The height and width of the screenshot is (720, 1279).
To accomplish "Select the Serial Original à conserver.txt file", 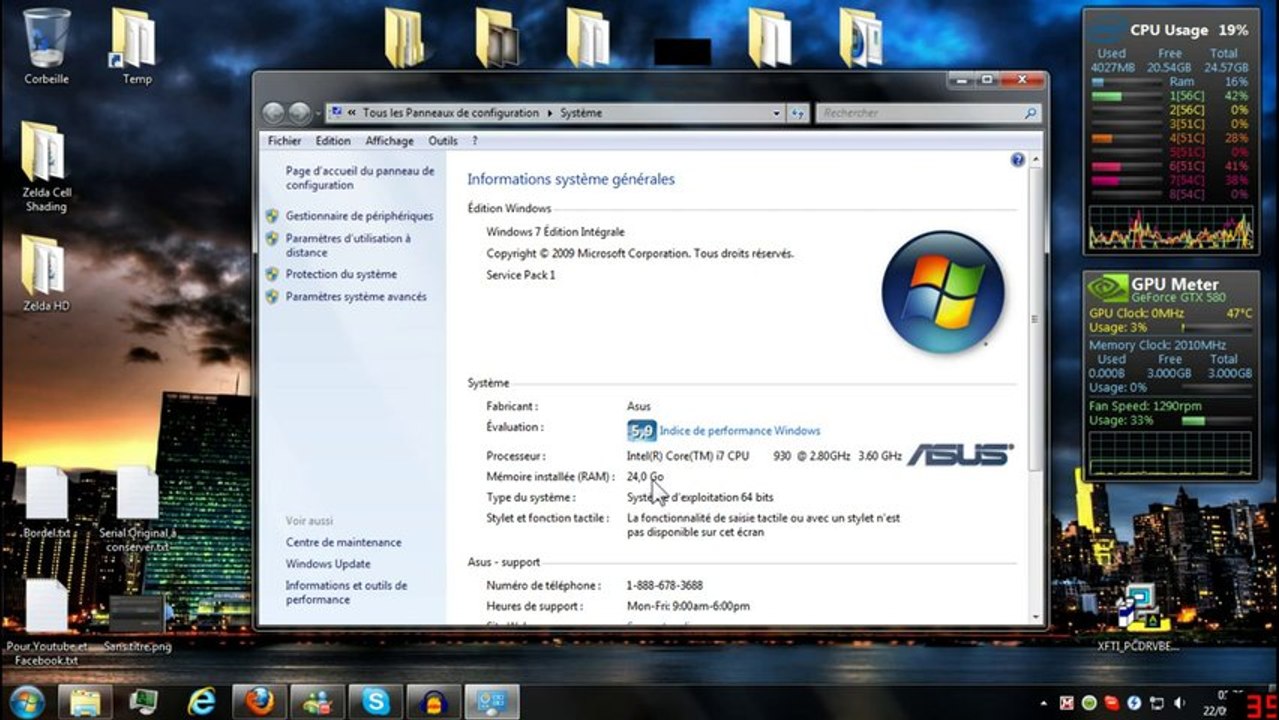I will pyautogui.click(x=137, y=510).
